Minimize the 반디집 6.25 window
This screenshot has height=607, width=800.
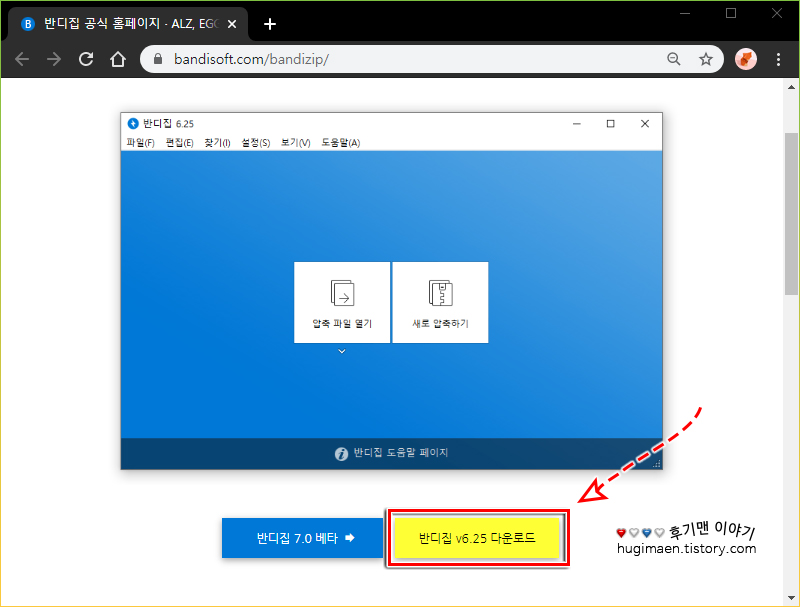point(577,123)
